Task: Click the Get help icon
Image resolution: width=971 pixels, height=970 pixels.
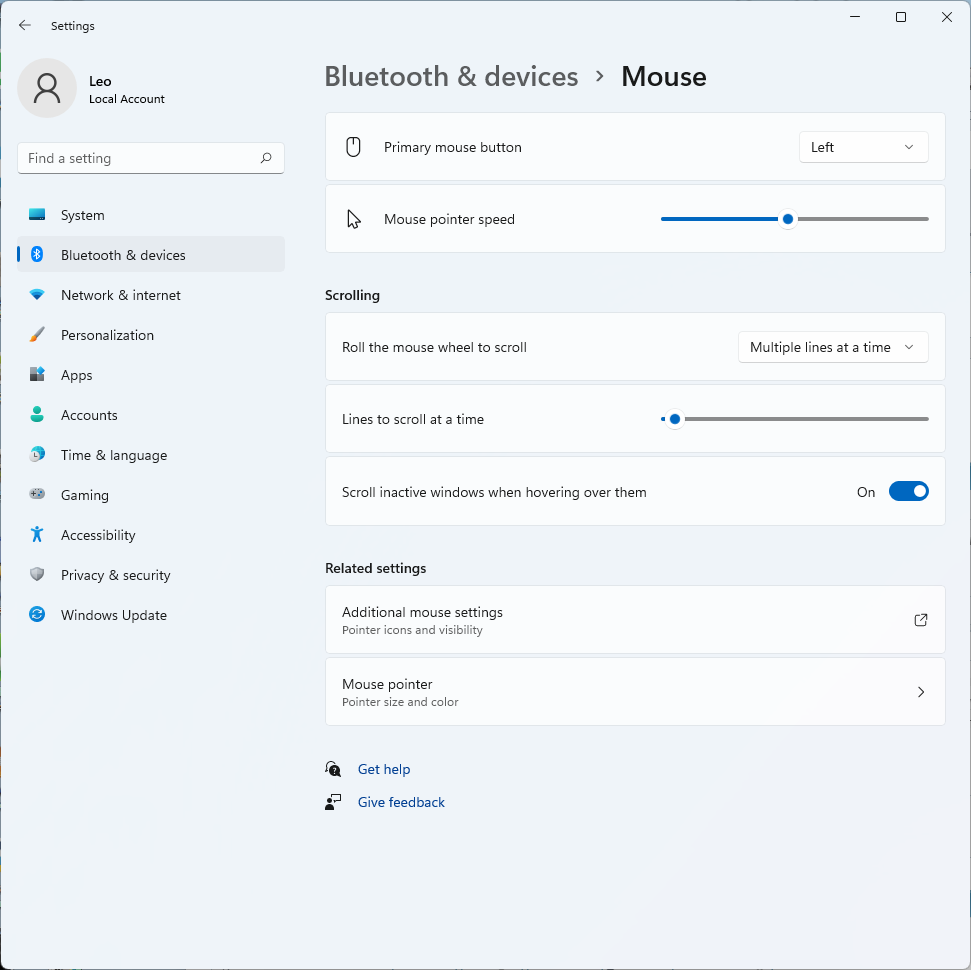Action: (x=333, y=769)
